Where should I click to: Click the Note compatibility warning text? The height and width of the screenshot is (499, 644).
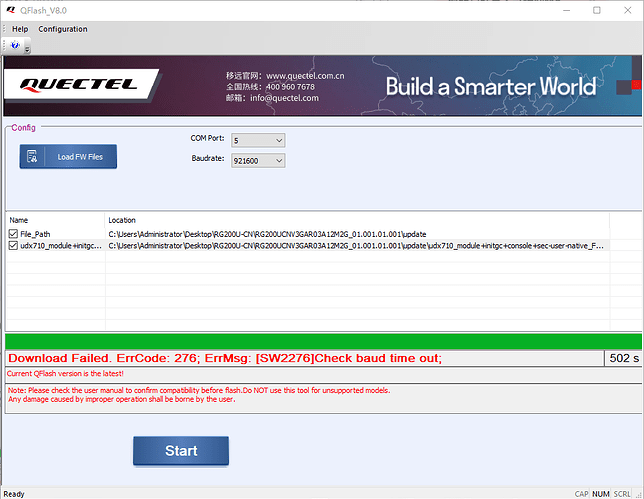pyautogui.click(x=199, y=395)
